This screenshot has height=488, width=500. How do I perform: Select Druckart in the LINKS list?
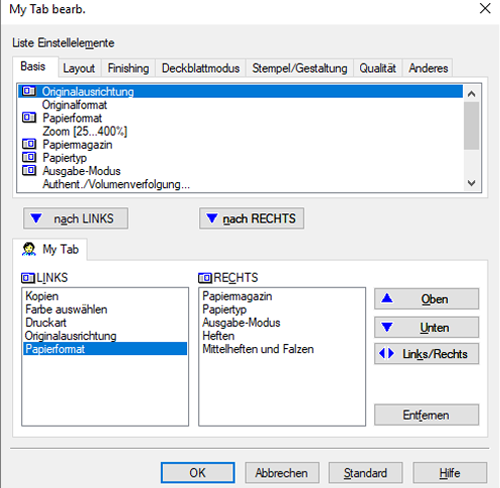coord(105,323)
